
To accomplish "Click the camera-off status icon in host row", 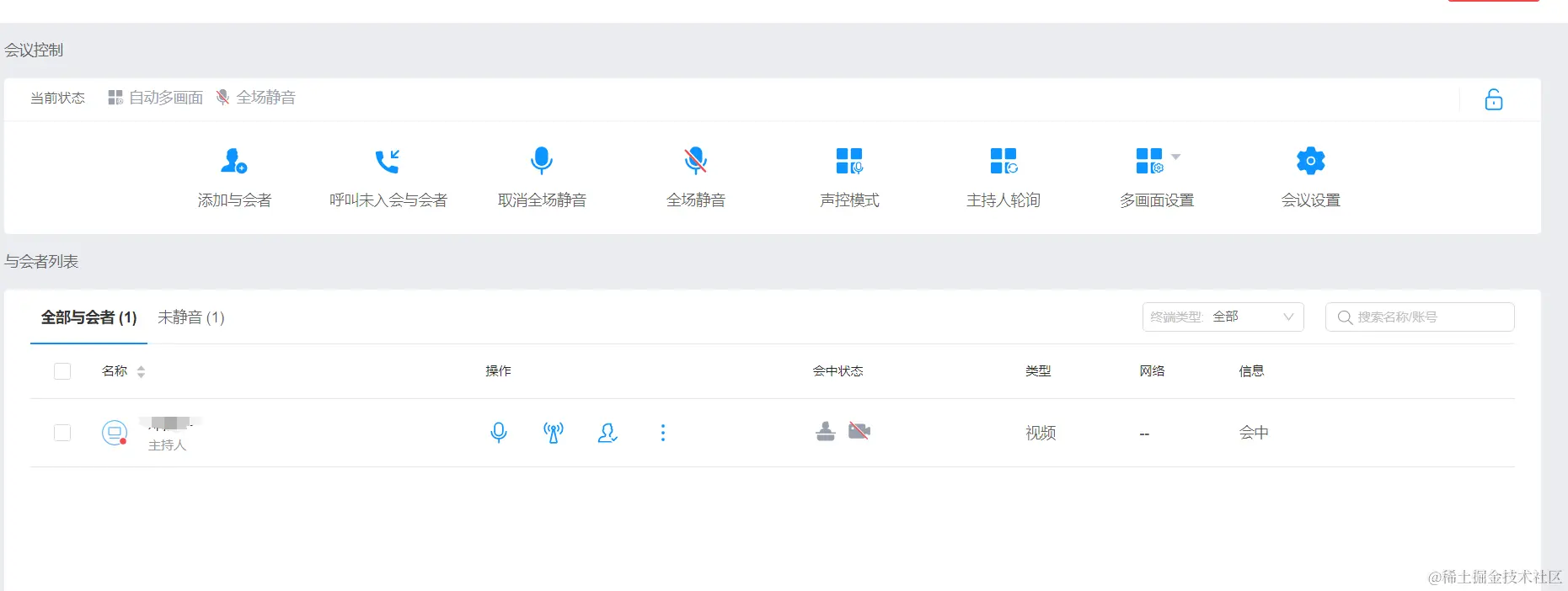I will click(859, 431).
